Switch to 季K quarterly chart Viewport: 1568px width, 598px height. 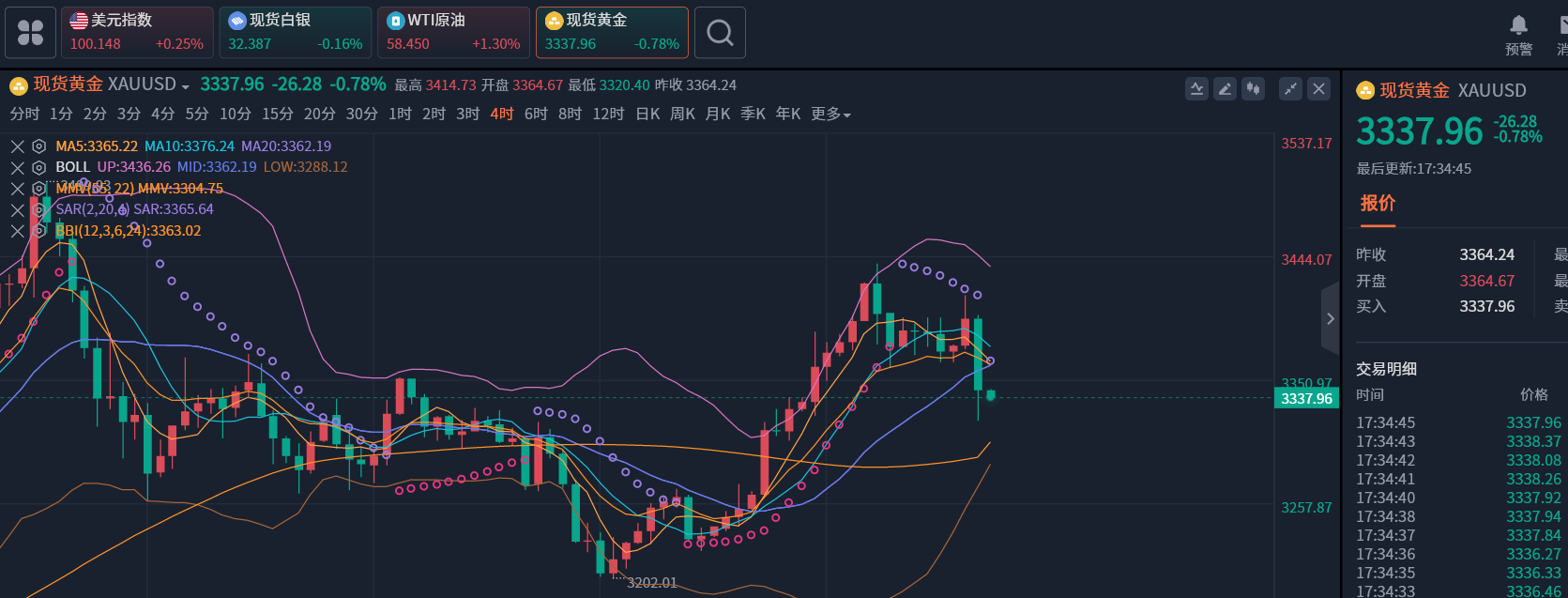753,114
